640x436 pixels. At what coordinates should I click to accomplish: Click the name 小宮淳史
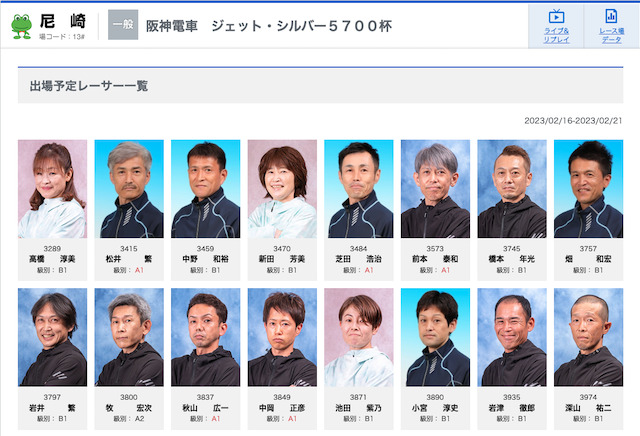435,407
